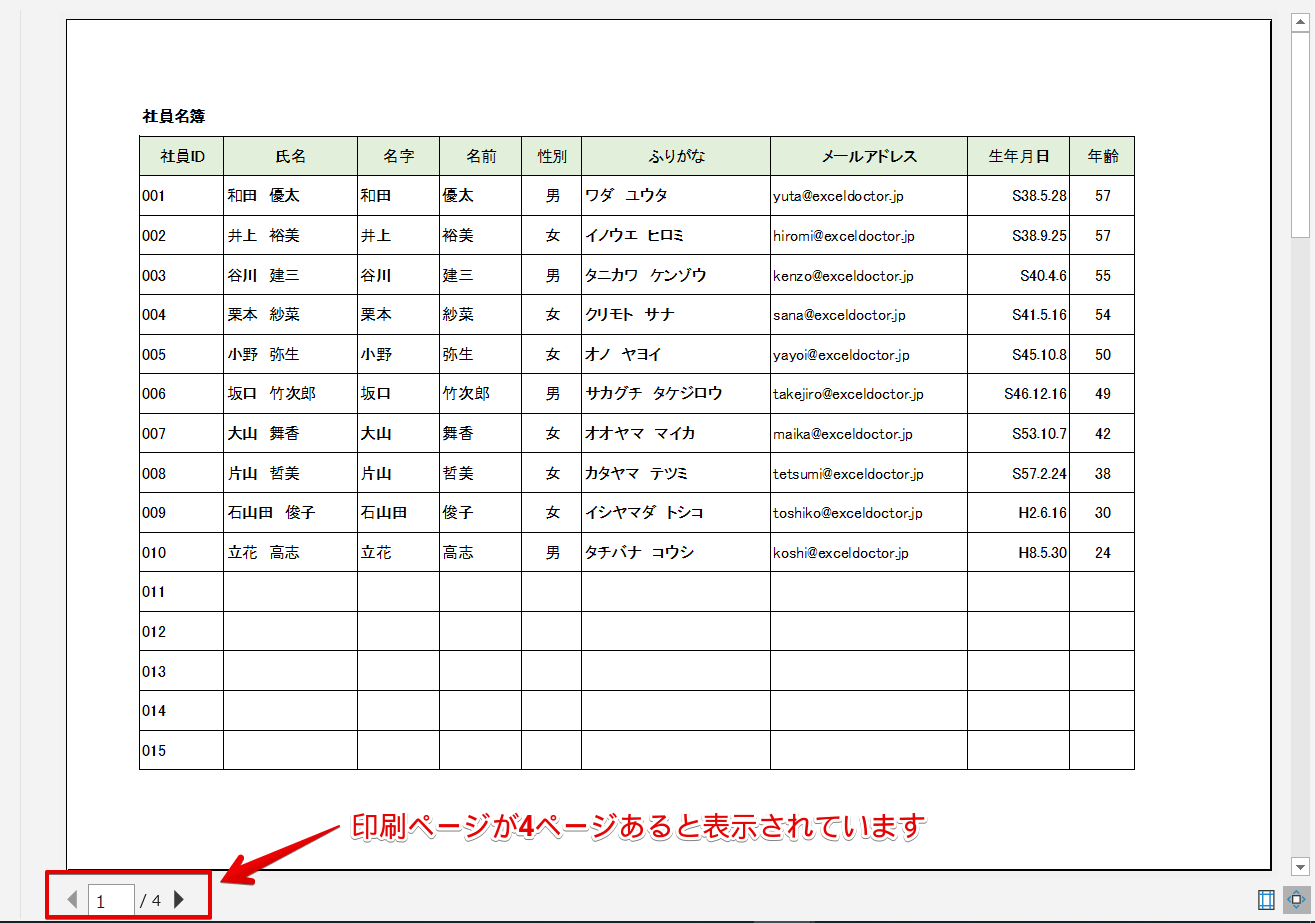The image size is (1315, 923).
Task: Click email yayoi@exceldoctor.jp
Action: click(841, 355)
